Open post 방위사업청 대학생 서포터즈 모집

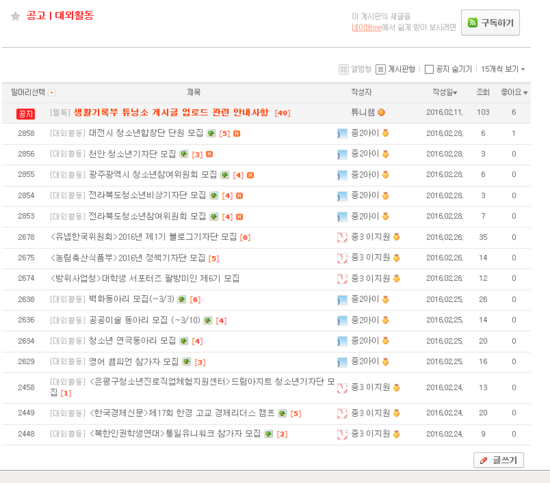[145, 279]
